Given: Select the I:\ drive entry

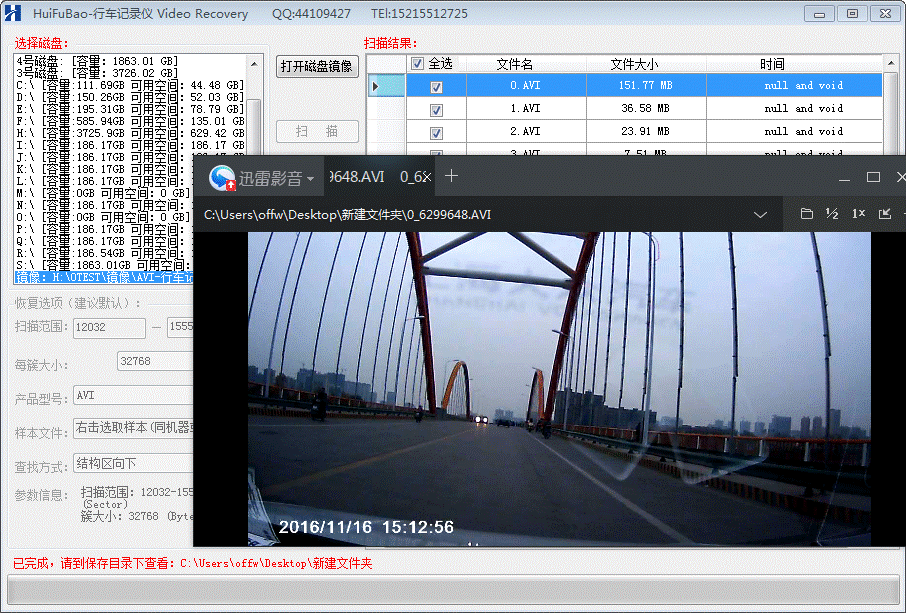Looking at the screenshot, I should [130, 145].
